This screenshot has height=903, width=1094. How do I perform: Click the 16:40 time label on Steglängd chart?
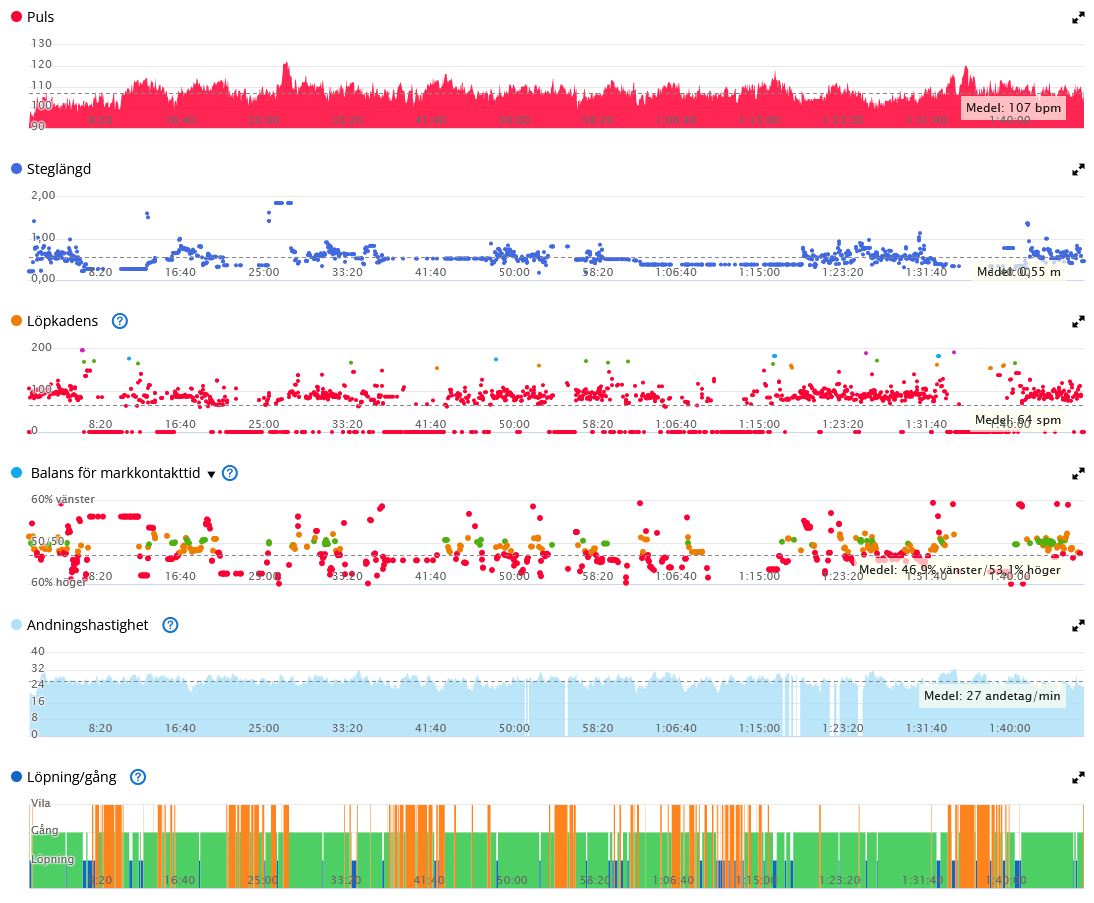[x=180, y=272]
